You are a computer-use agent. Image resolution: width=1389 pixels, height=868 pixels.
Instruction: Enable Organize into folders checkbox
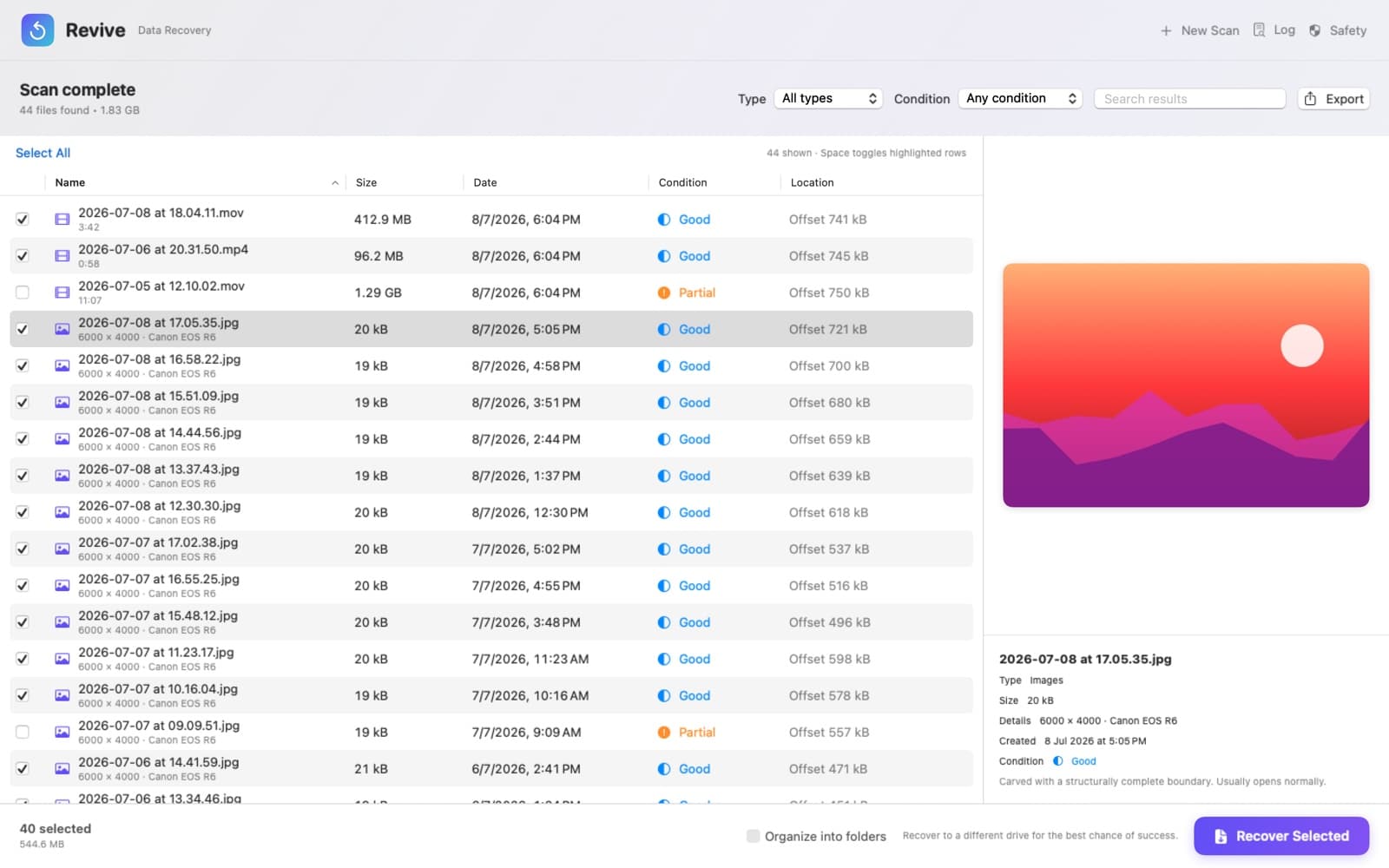[x=753, y=836]
